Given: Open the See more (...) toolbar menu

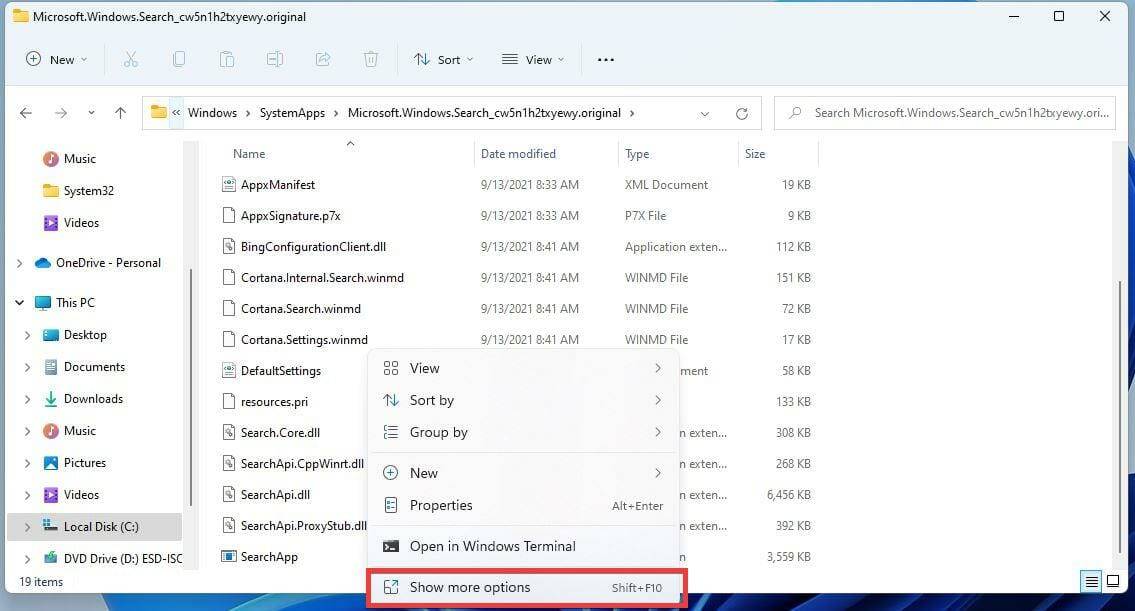Looking at the screenshot, I should tap(605, 60).
